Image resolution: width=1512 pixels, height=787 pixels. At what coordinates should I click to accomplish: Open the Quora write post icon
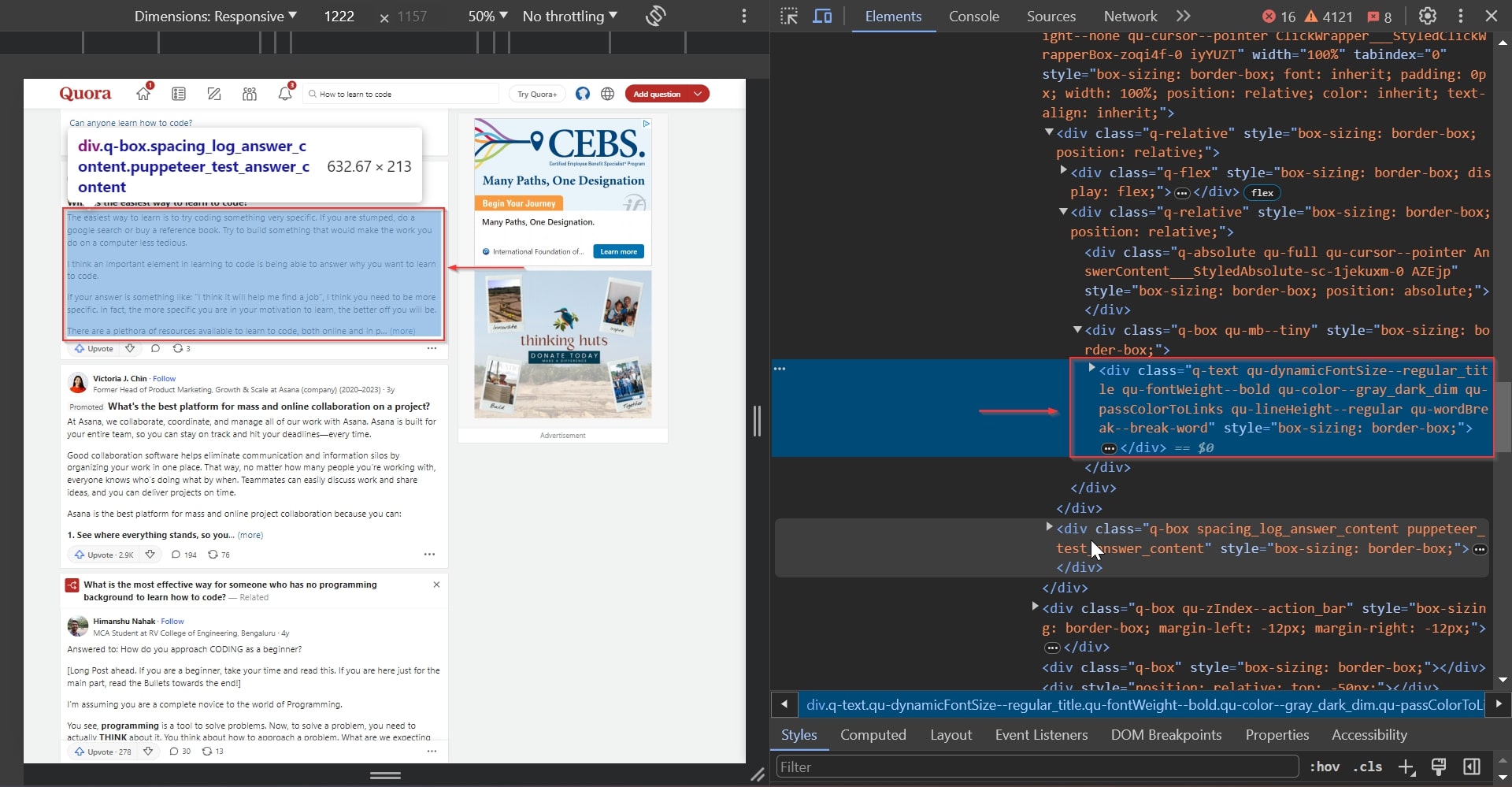coord(213,94)
